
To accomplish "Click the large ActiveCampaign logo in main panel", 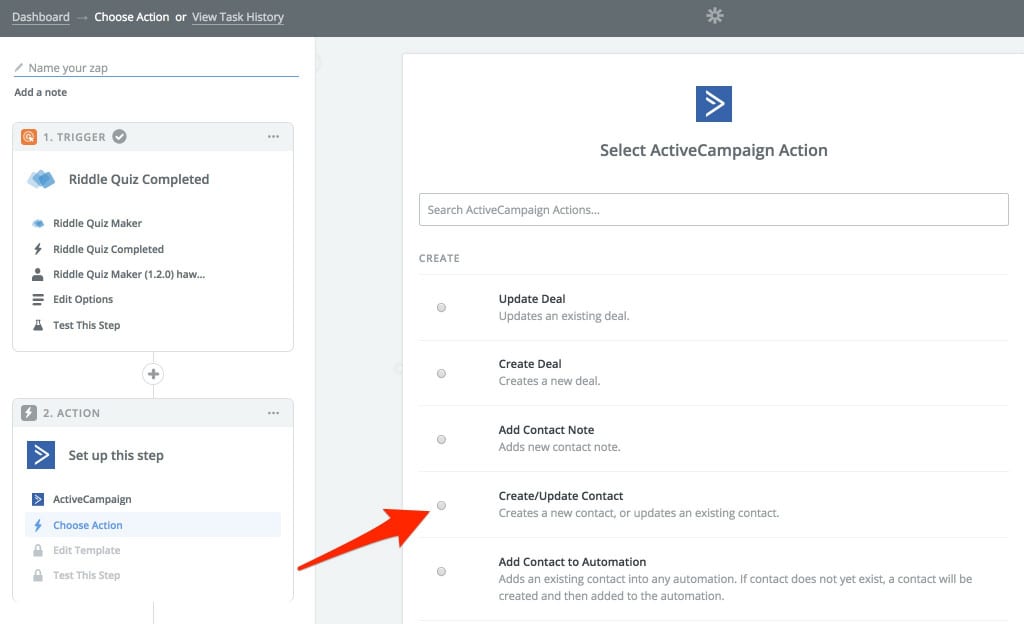I will (714, 104).
